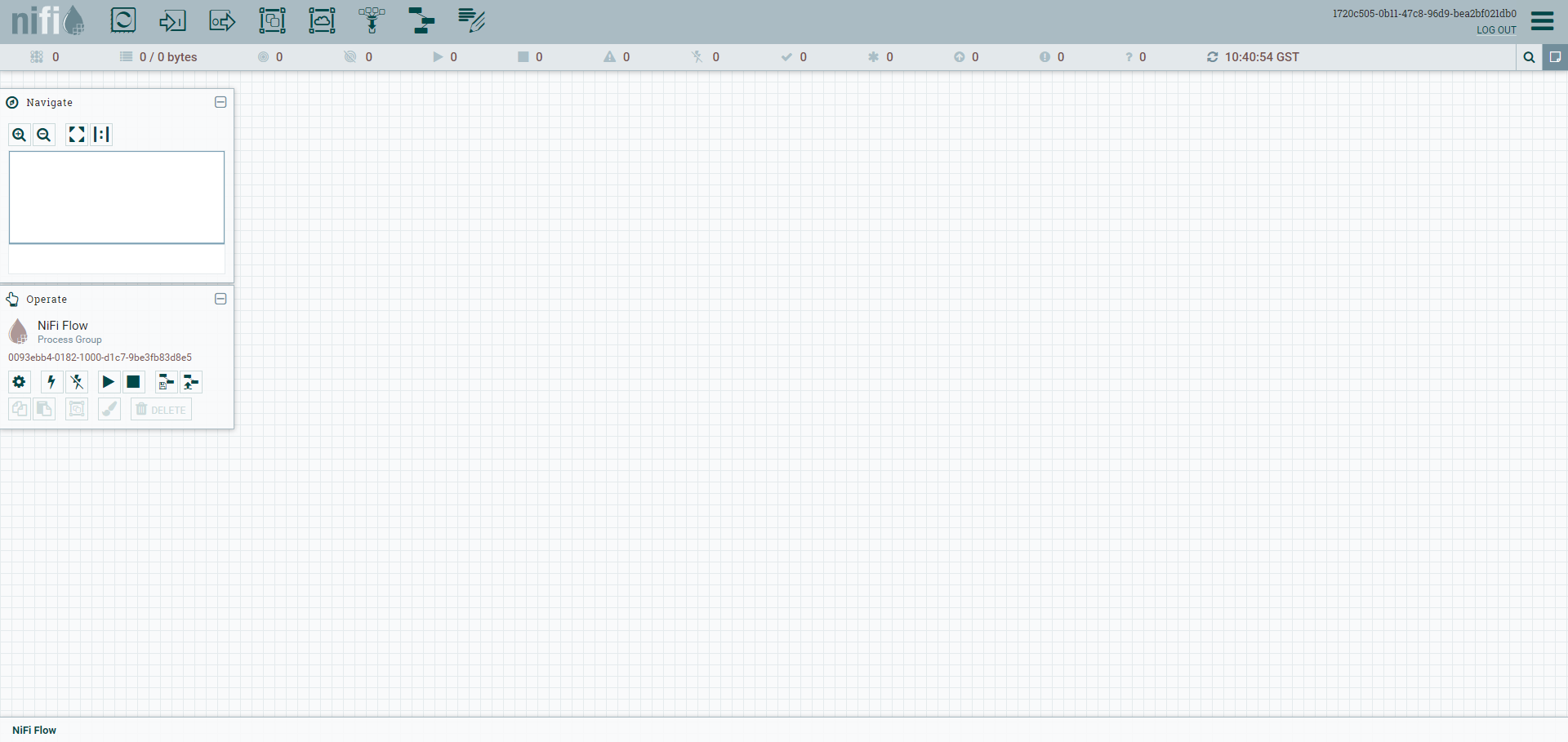The height and width of the screenshot is (742, 1568).
Task: Click the Copy button in Operate
Action: click(20, 409)
